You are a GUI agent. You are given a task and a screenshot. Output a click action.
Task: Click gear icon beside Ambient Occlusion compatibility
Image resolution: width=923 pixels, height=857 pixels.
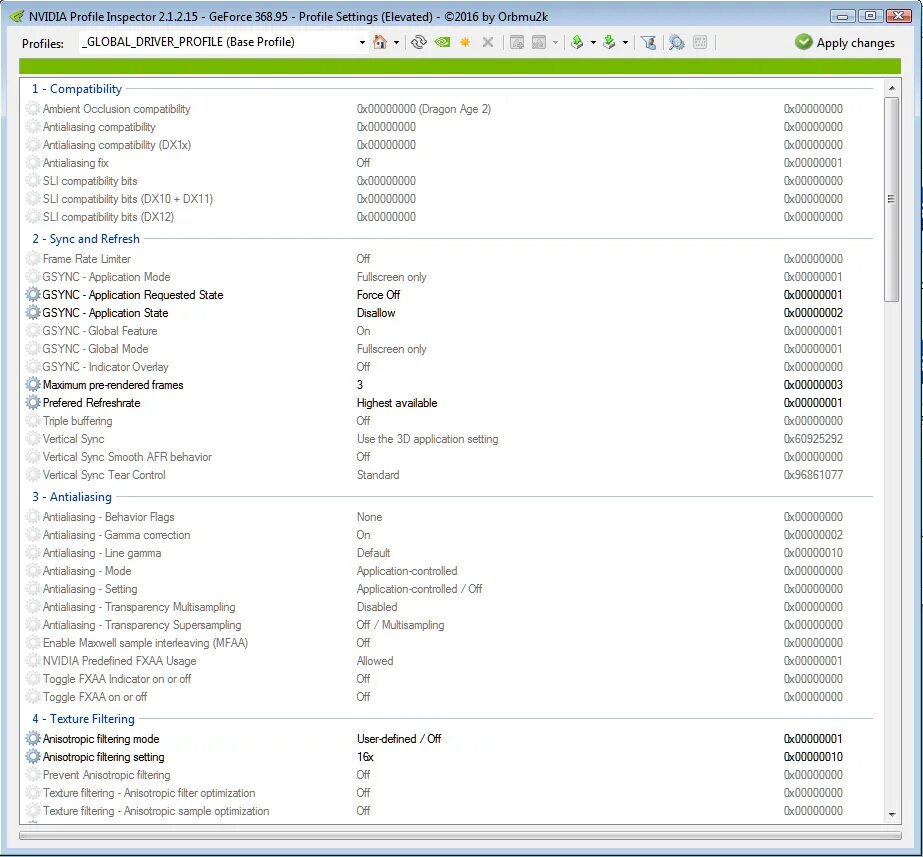(33, 109)
